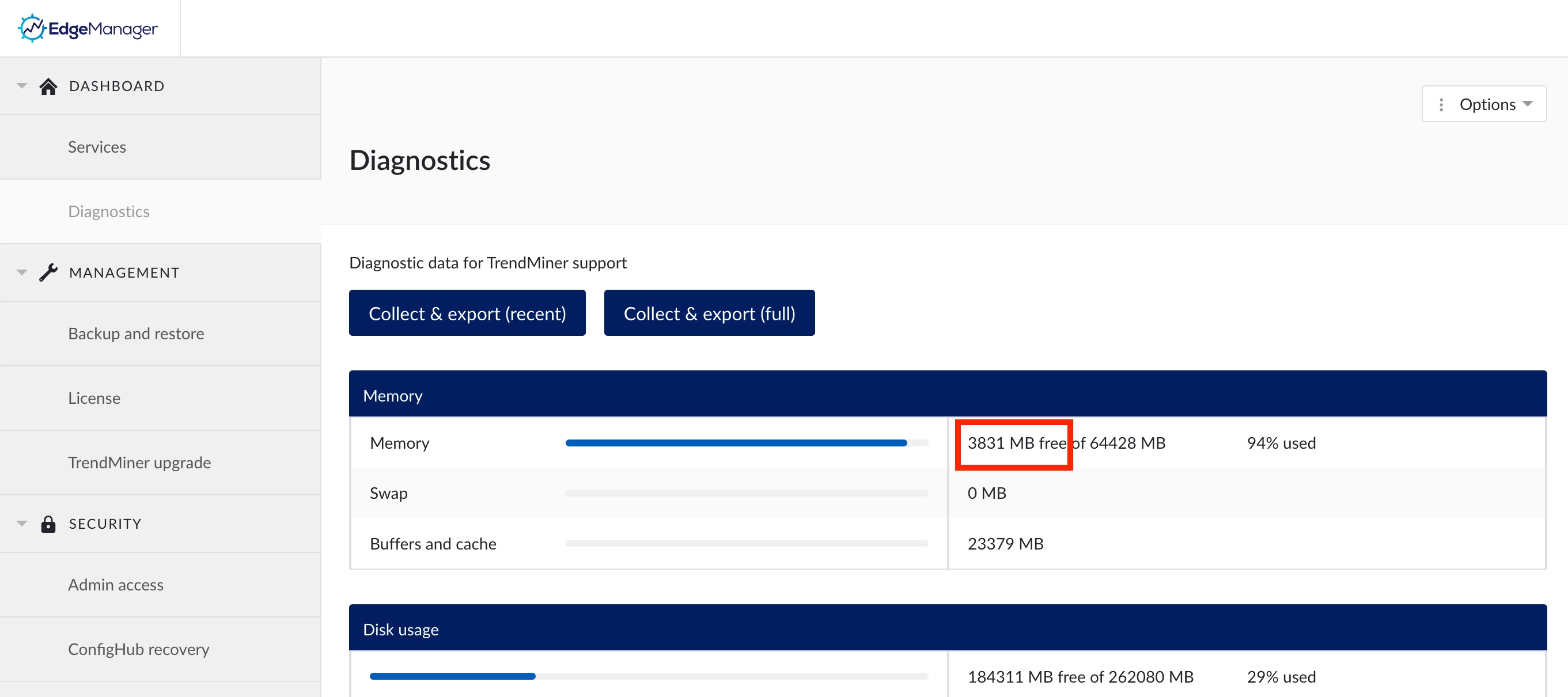This screenshot has height=697, width=1568.
Task: Collapse the Management section chevron
Action: pos(21,272)
